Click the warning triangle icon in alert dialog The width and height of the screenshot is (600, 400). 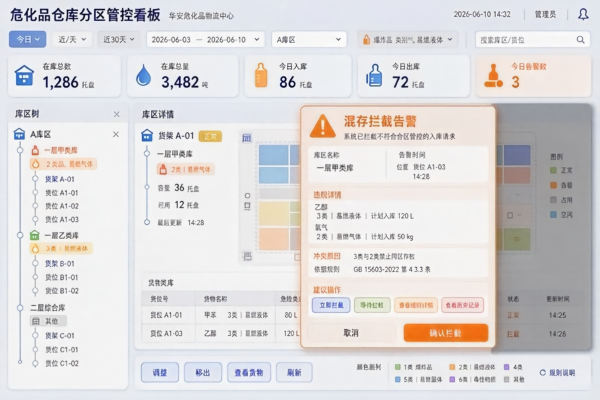(x=323, y=126)
